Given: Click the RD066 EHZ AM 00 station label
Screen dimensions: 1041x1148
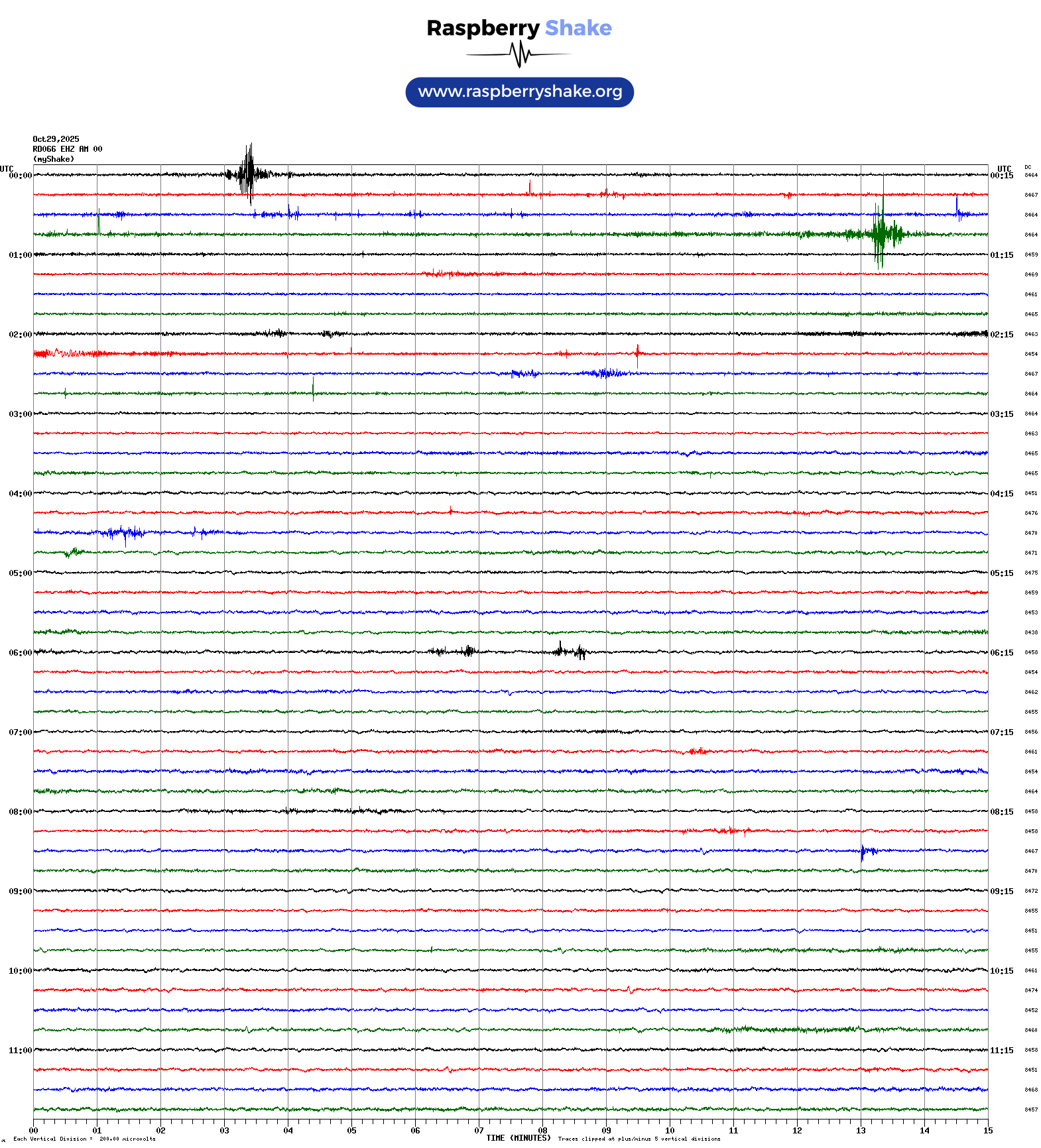Looking at the screenshot, I should coord(68,149).
